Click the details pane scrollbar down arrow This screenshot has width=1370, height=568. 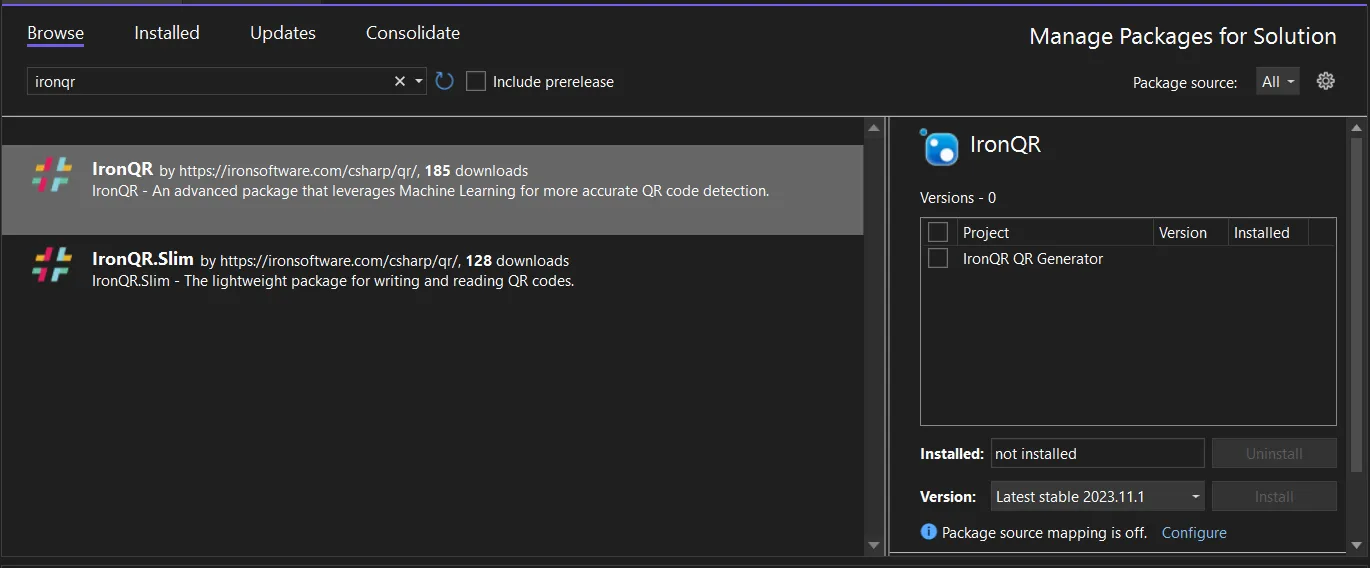point(1356,545)
